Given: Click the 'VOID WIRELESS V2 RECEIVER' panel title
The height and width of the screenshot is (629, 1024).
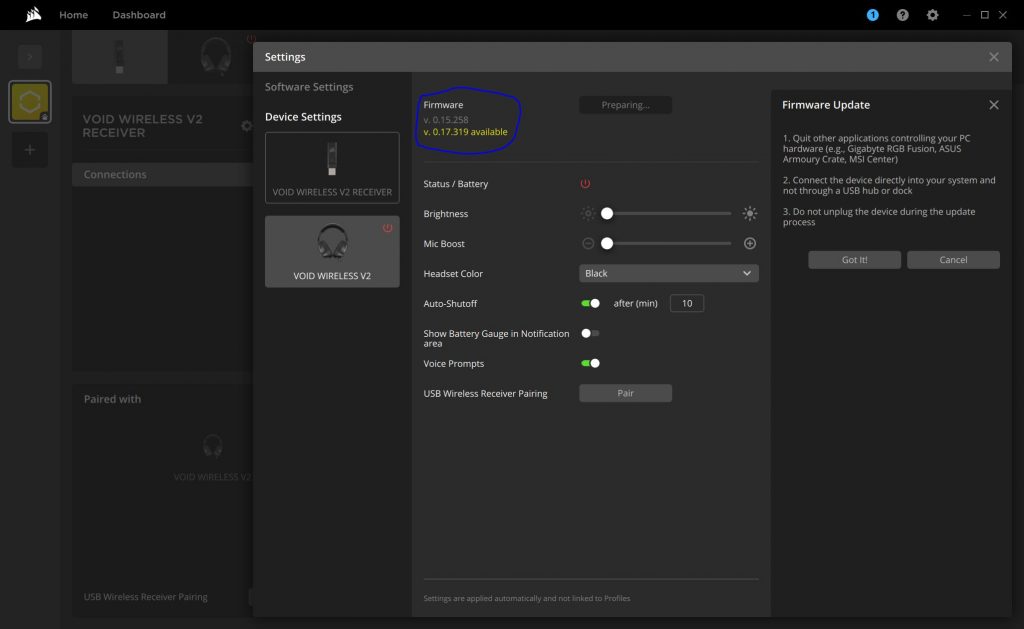Looking at the screenshot, I should pos(142,126).
